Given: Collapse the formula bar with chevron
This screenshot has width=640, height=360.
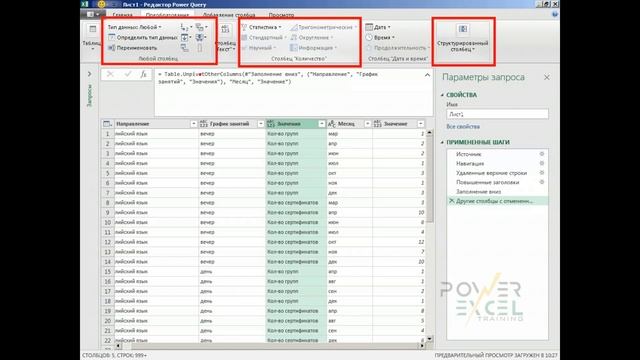Looking at the screenshot, I should click(427, 75).
